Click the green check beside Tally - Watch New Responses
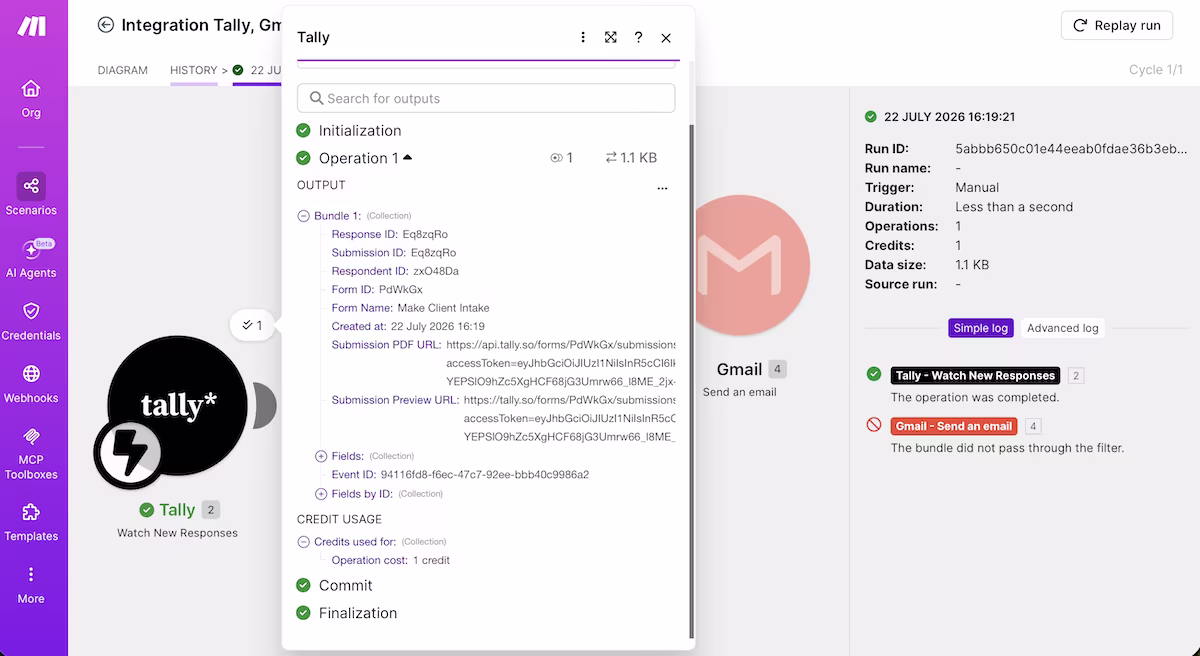Screen dimensions: 1200x656 point(874,374)
